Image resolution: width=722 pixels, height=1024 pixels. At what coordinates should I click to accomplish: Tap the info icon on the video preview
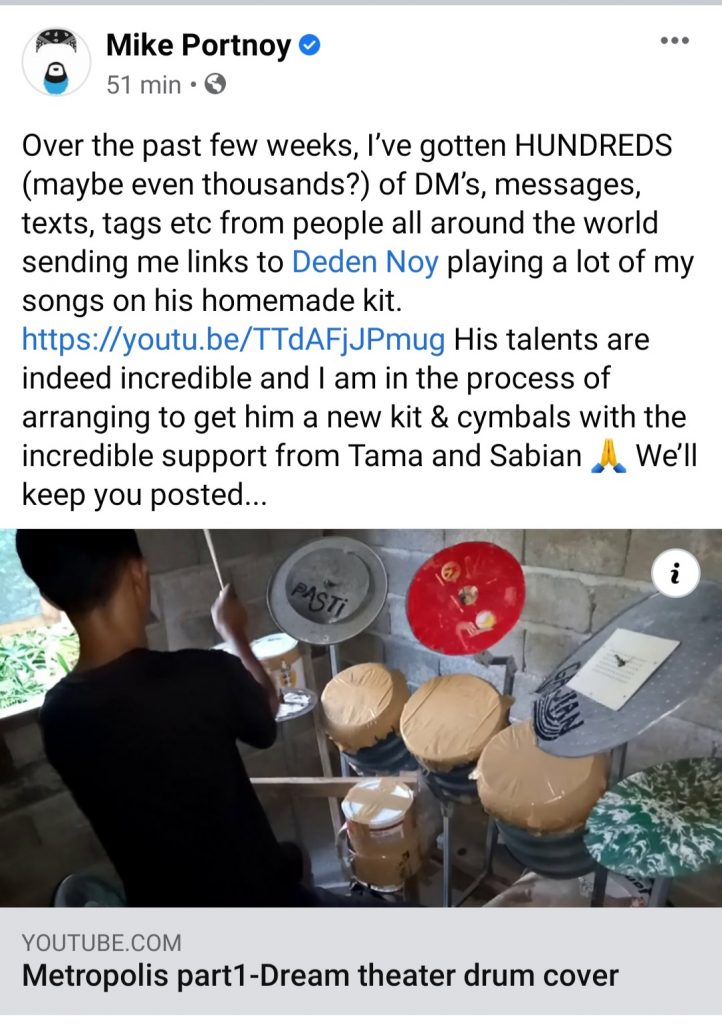coord(675,574)
